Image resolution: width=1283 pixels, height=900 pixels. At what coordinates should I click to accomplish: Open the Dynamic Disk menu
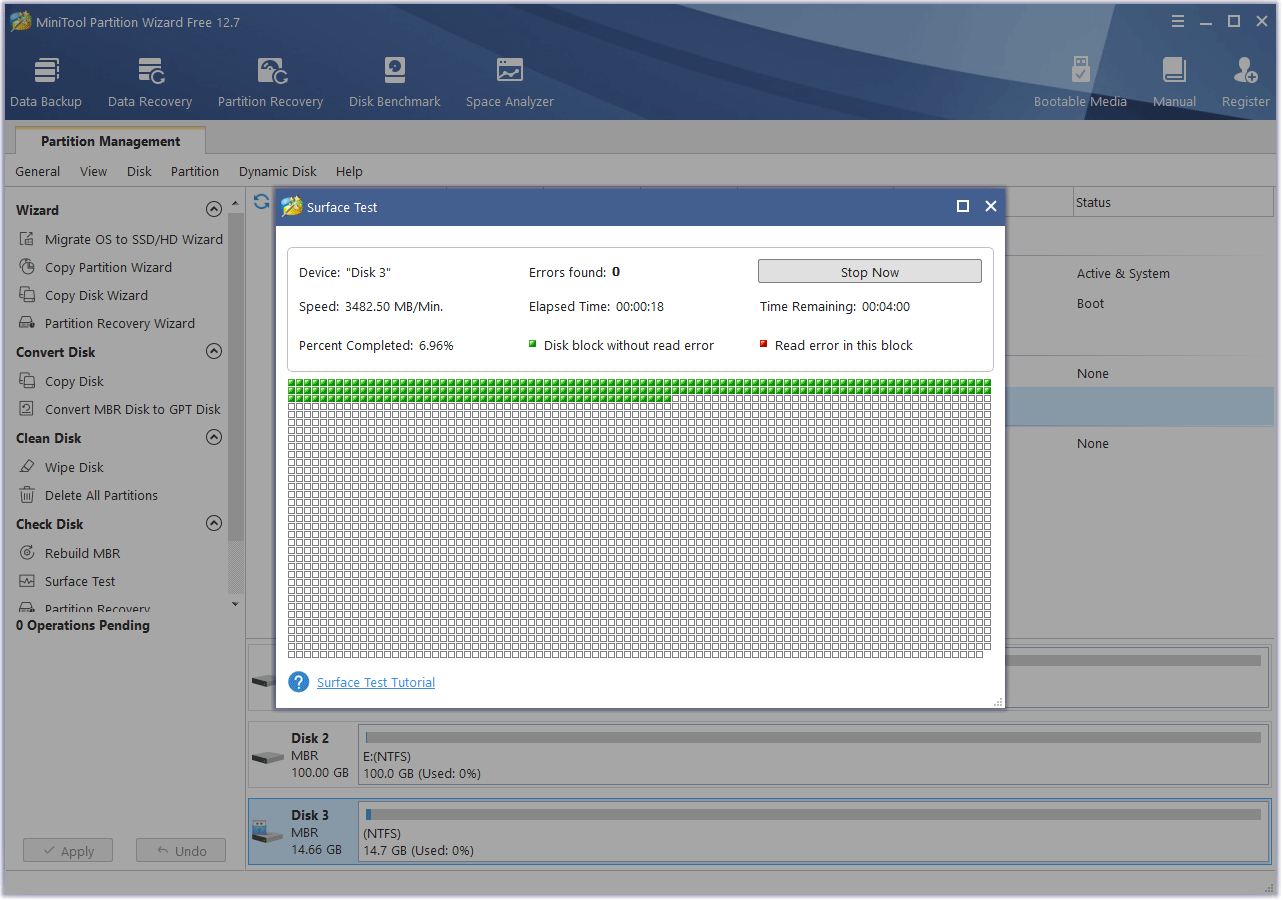click(x=278, y=172)
